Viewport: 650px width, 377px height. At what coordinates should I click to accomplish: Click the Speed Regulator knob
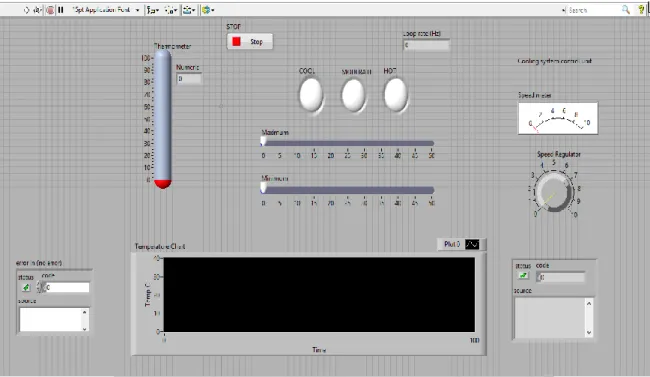pos(553,192)
